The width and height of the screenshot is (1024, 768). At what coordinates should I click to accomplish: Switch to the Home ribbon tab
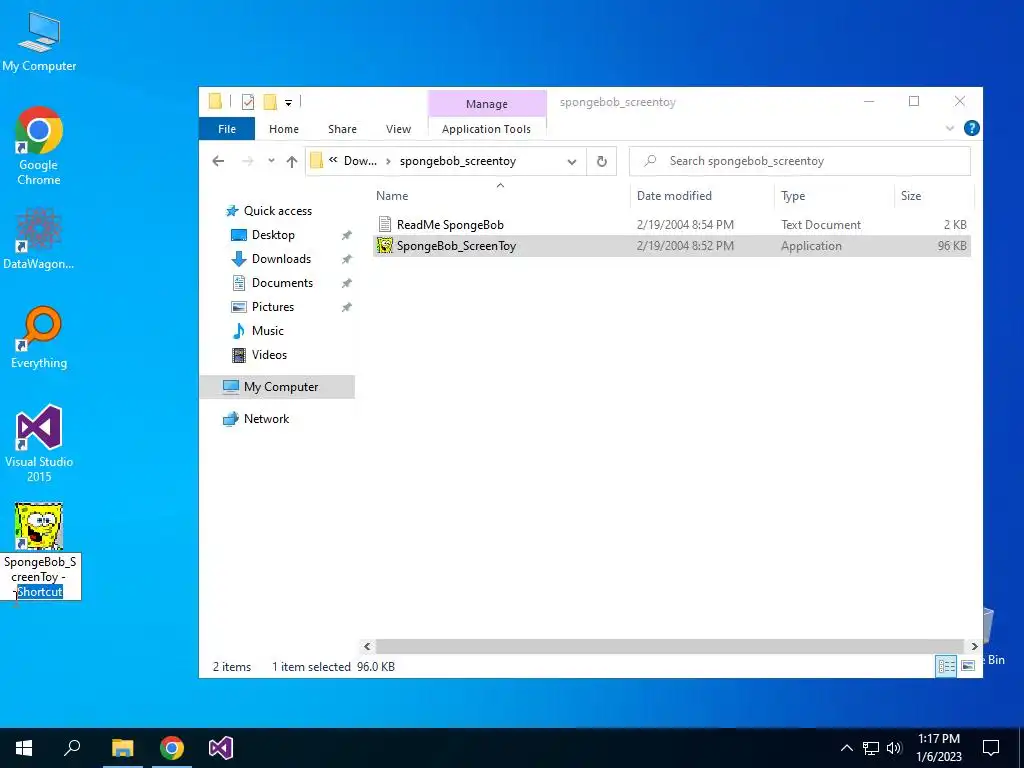coord(283,129)
